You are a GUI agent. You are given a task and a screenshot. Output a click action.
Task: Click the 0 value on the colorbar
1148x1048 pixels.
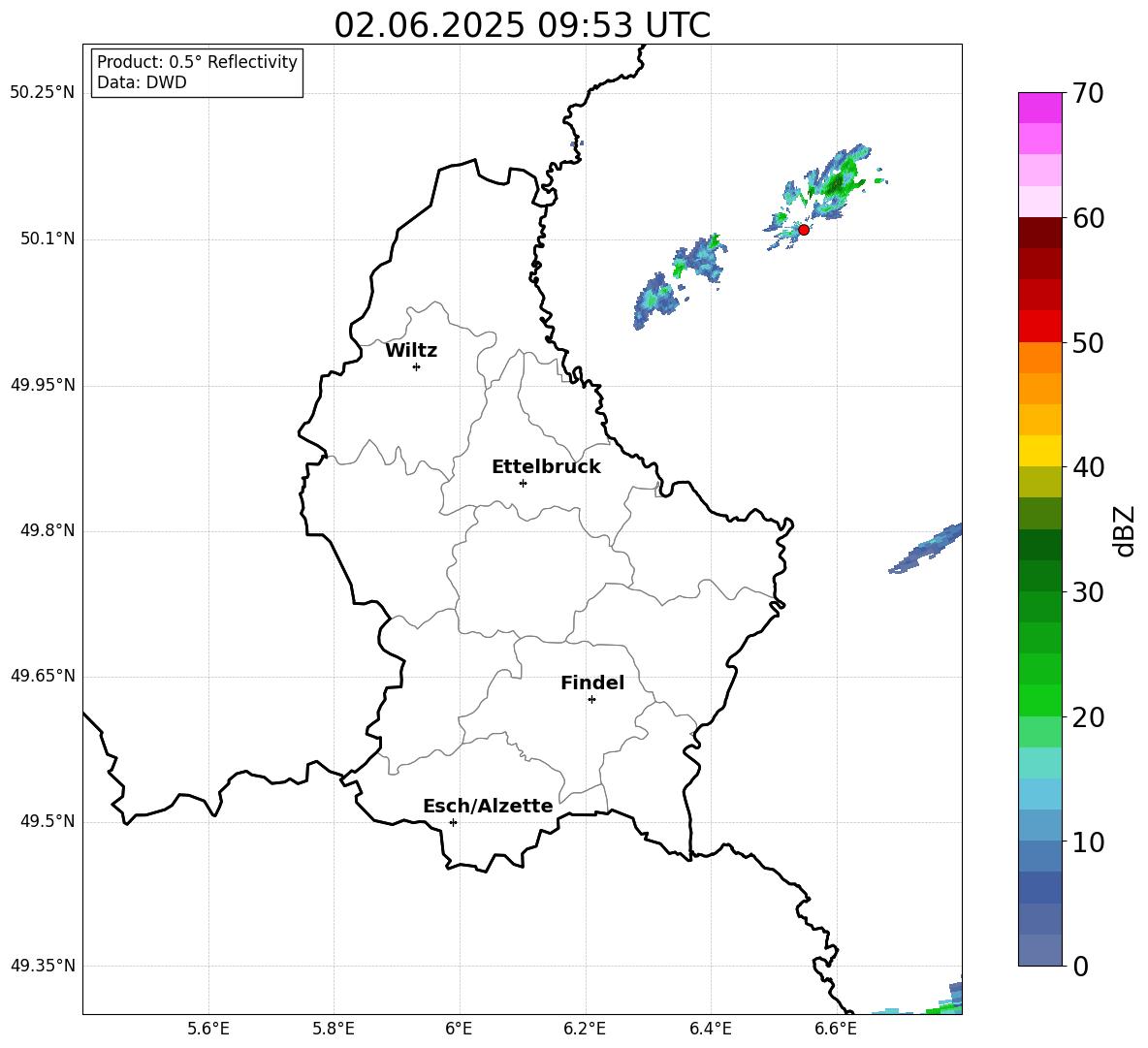click(1080, 966)
